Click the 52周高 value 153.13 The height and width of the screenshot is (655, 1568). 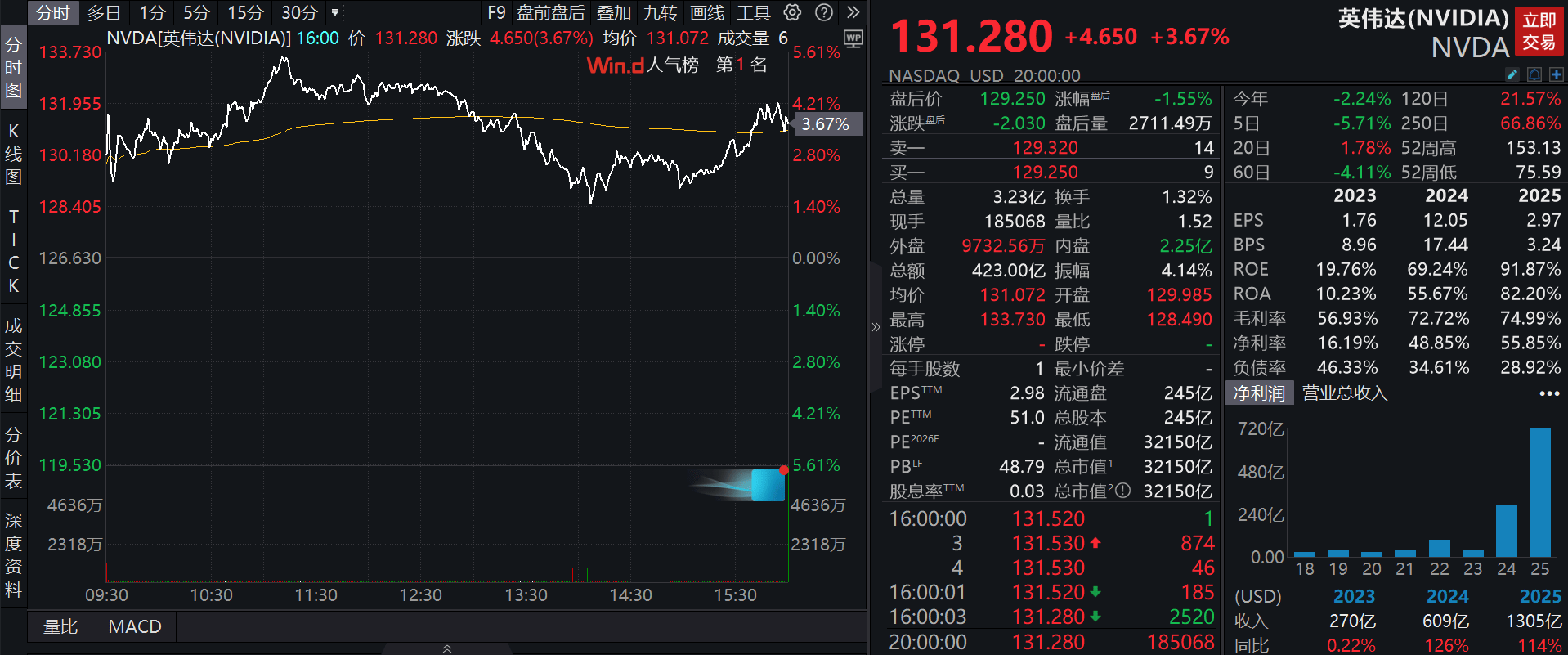tap(1534, 148)
